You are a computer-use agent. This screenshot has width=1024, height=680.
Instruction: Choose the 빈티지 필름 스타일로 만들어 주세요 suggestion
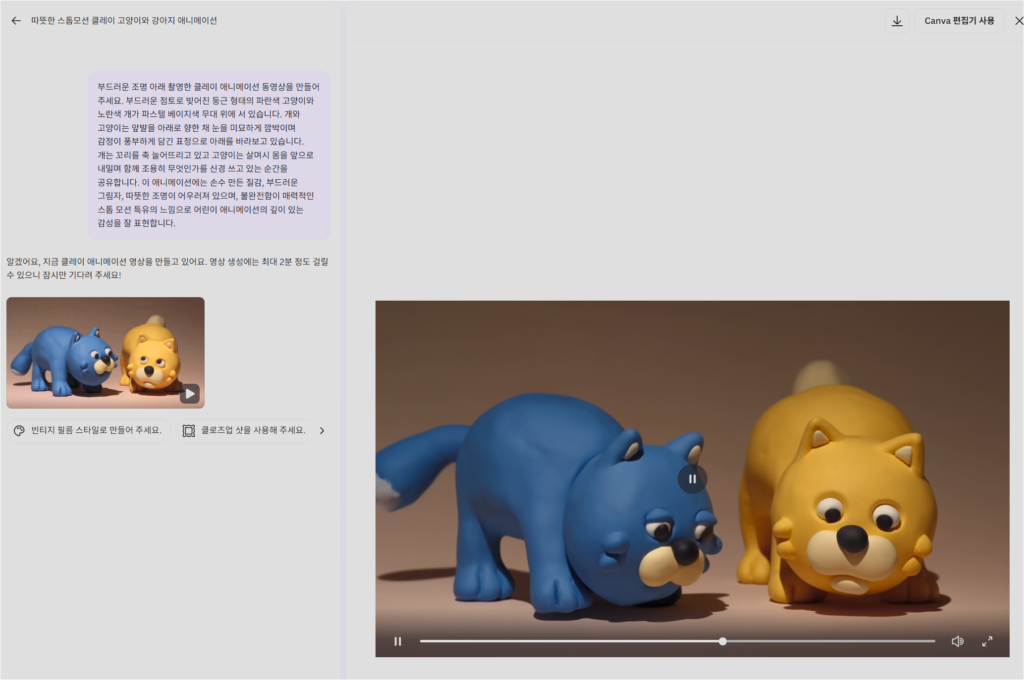click(95, 431)
